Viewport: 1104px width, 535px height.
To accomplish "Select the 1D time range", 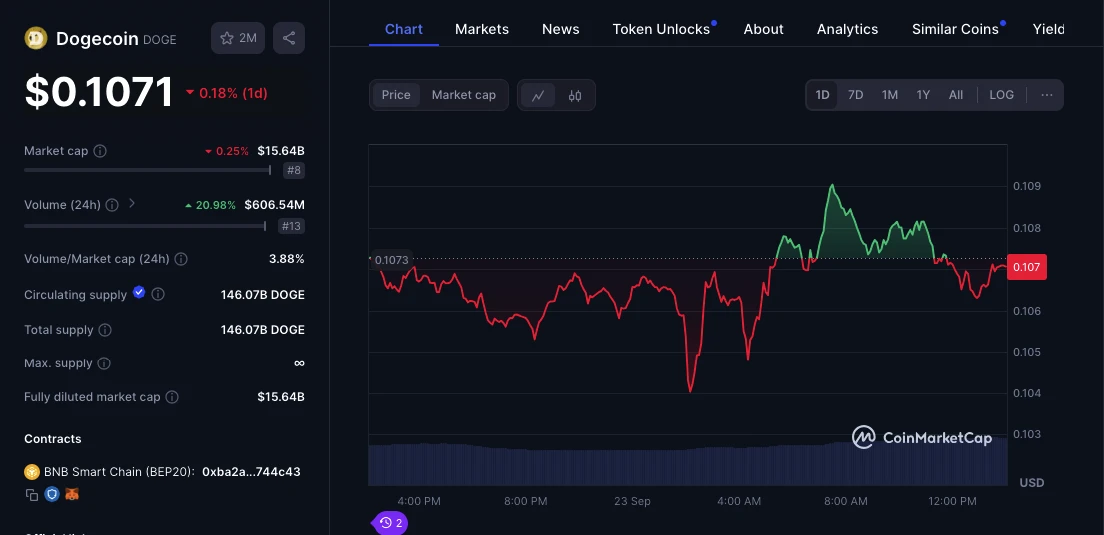I will click(x=822, y=95).
